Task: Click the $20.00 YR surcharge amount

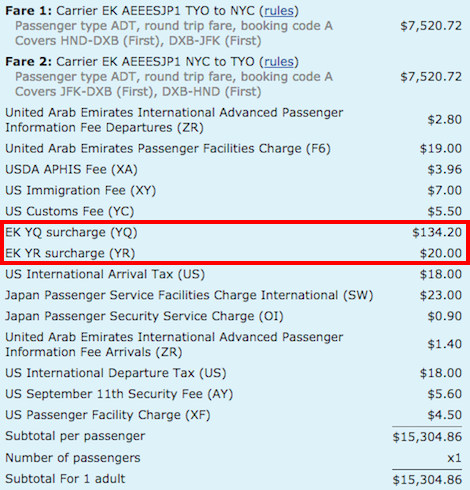Action: pos(441,253)
